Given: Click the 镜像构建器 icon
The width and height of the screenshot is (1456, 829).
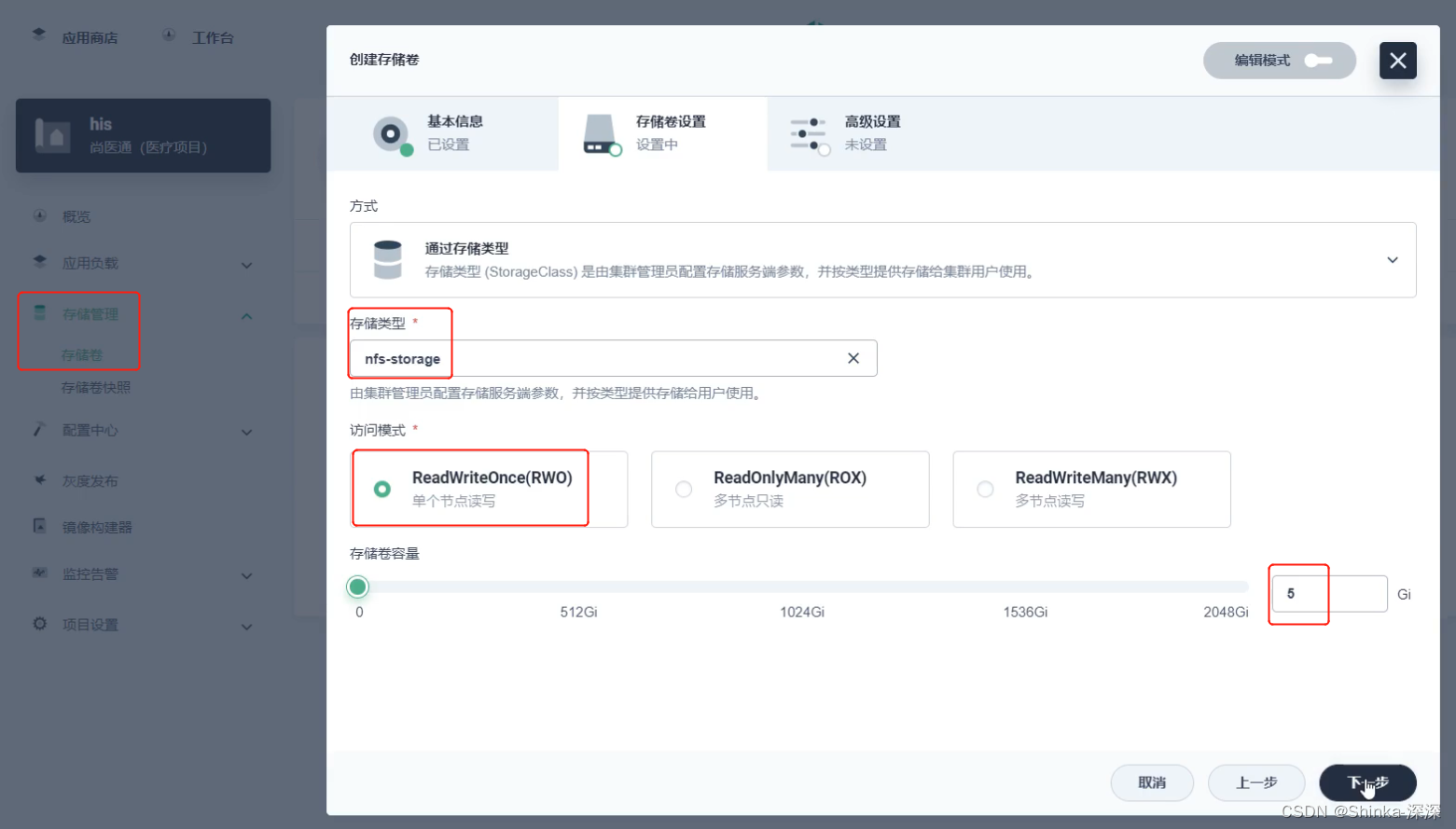Looking at the screenshot, I should tap(40, 526).
